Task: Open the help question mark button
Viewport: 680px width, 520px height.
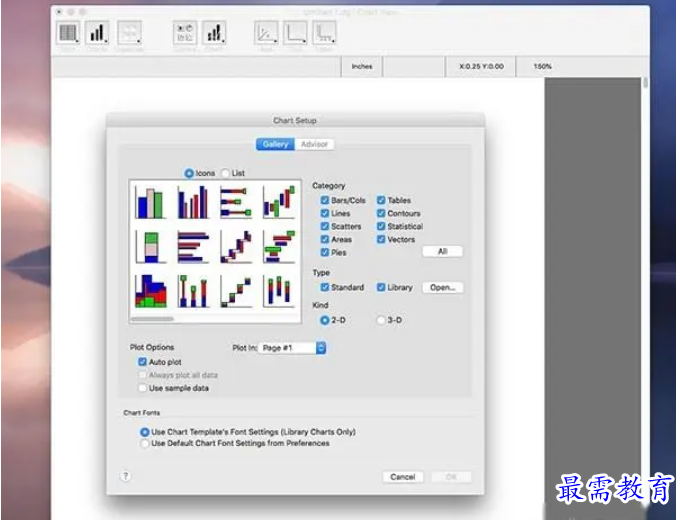Action: (125, 476)
